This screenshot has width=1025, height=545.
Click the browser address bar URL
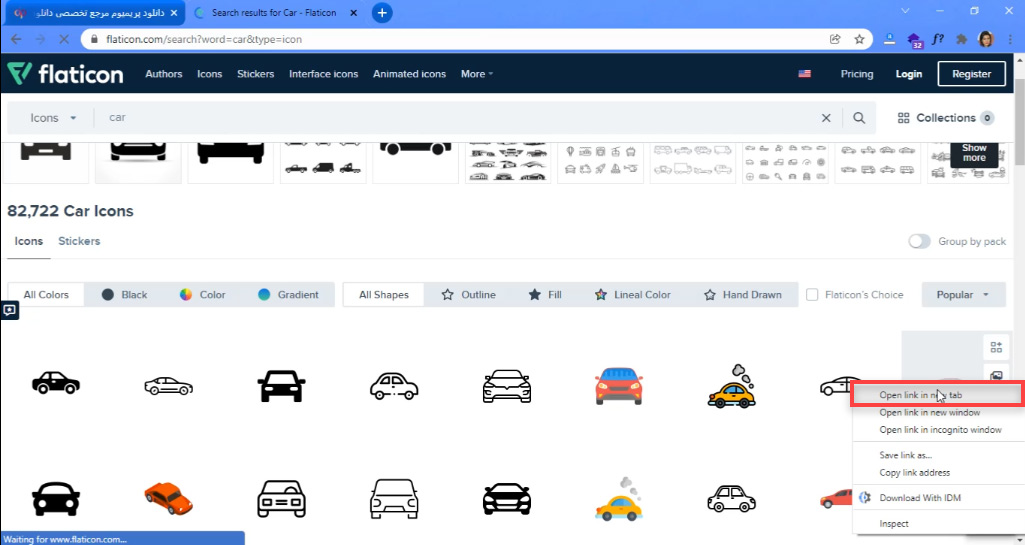click(x=203, y=39)
